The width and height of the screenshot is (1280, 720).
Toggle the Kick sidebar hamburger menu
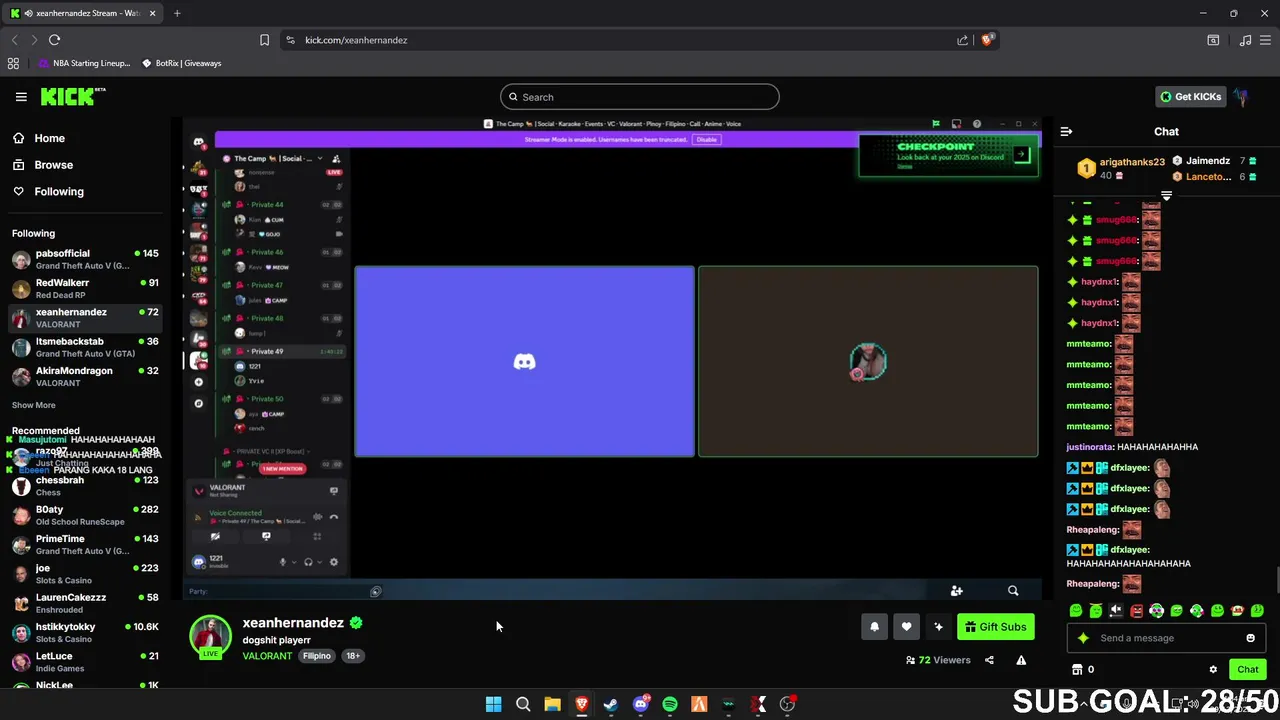coord(21,97)
